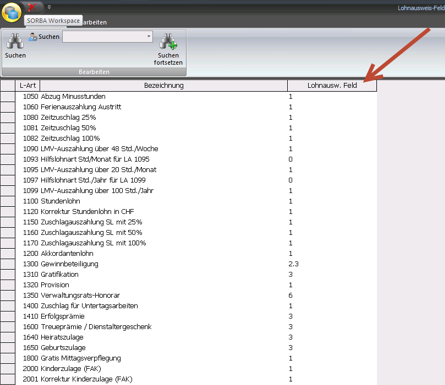Click Lohnausw. Feld value 3 for Gratifikation
The height and width of the screenshot is (385, 445).
[291, 274]
